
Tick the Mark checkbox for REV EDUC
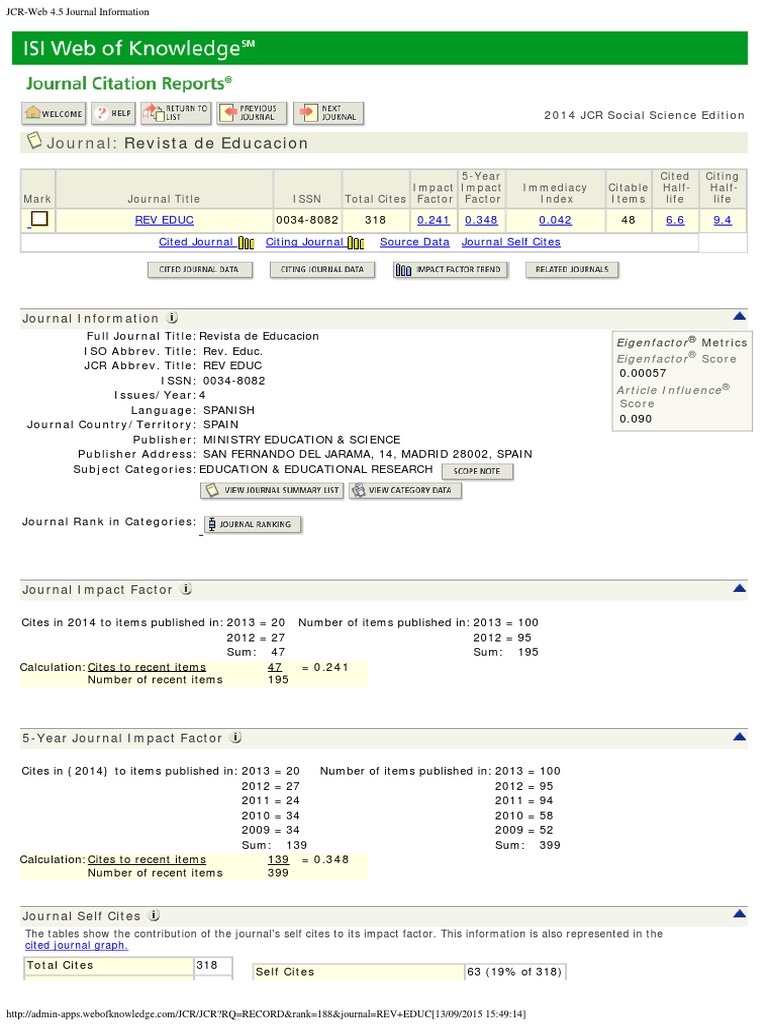(x=40, y=219)
